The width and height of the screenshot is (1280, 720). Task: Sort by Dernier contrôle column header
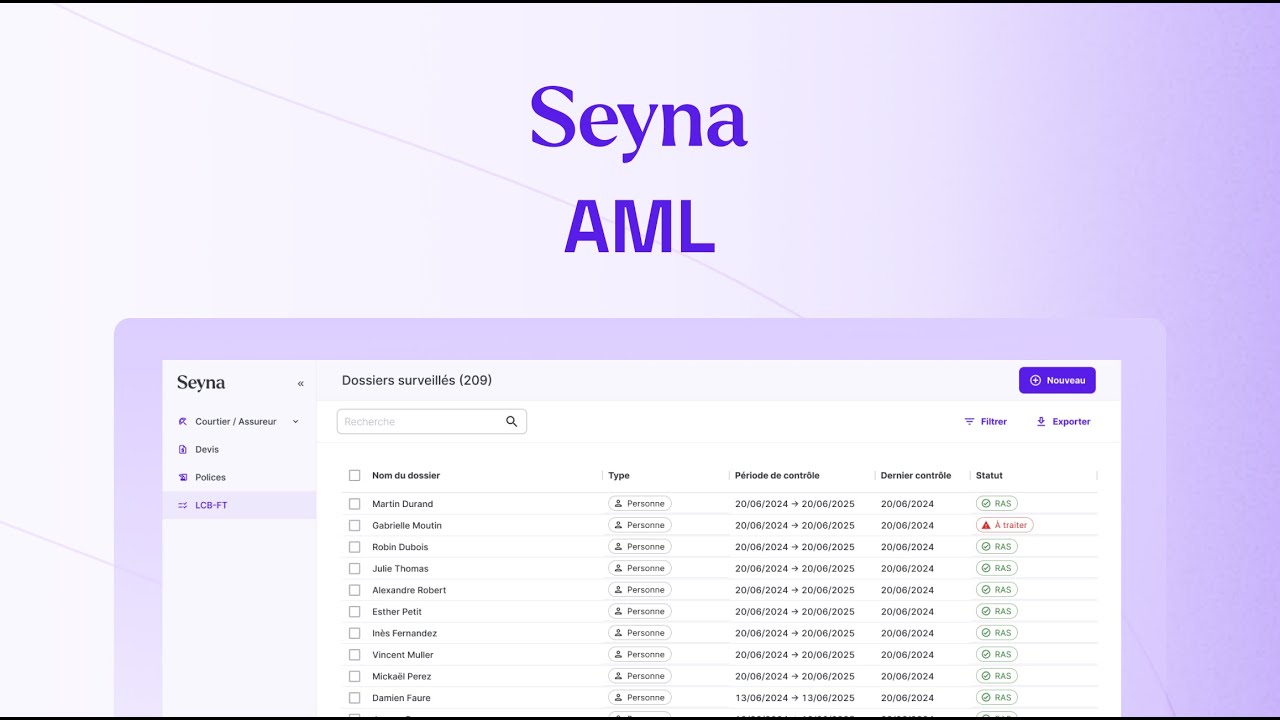[916, 476]
